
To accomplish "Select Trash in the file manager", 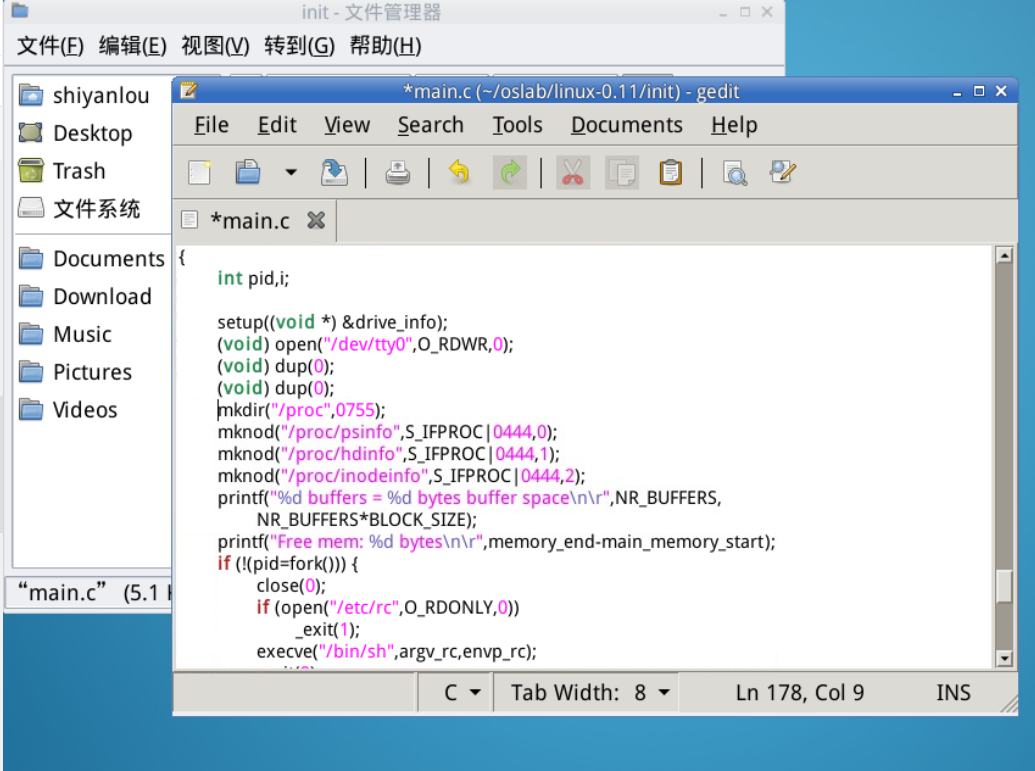I will (78, 171).
